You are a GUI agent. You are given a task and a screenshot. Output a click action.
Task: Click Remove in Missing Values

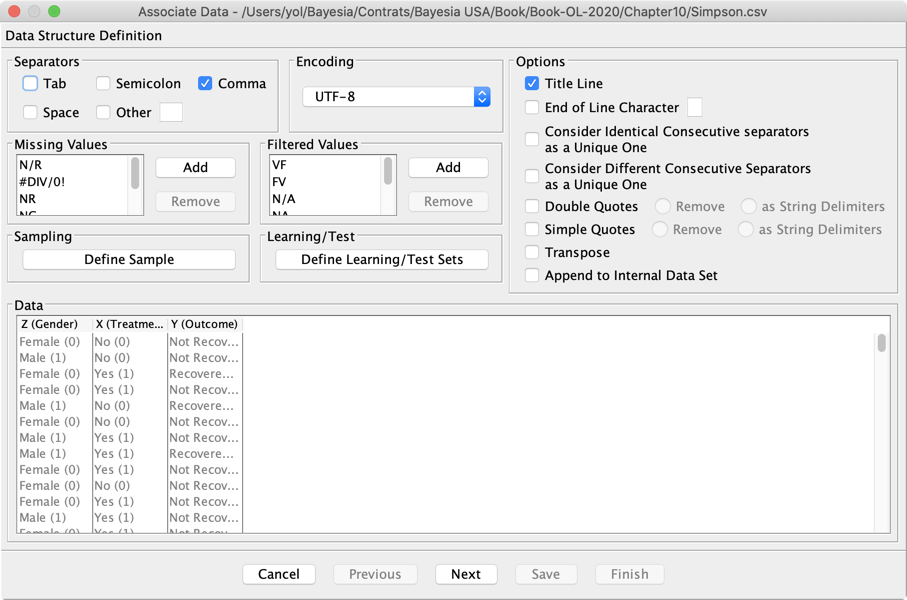pyautogui.click(x=196, y=202)
